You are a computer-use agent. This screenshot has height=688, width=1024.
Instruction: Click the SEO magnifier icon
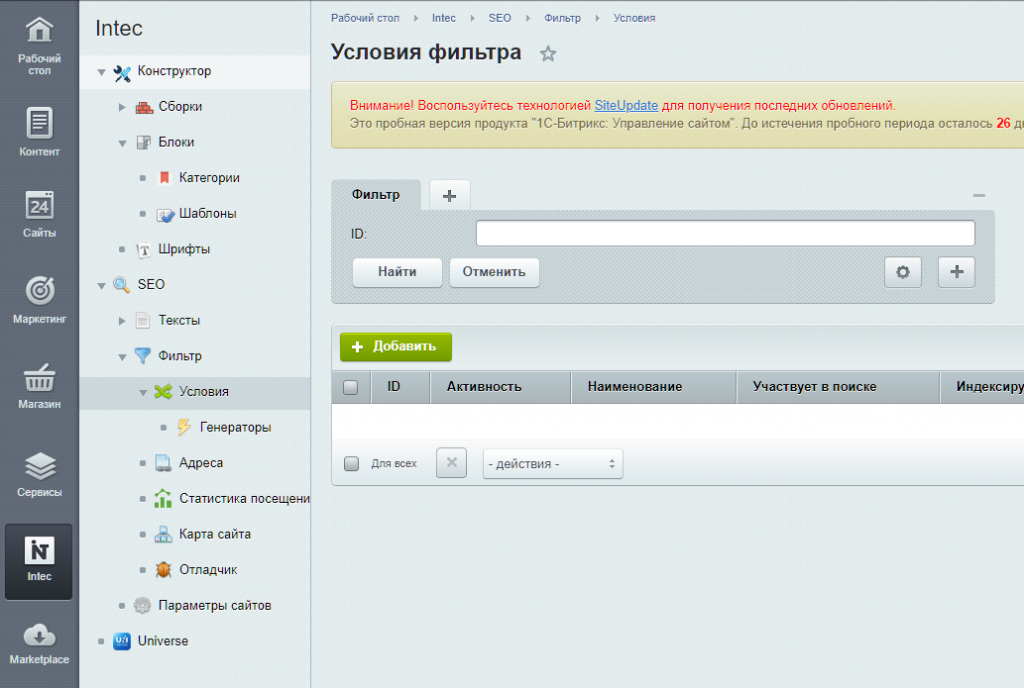point(121,285)
